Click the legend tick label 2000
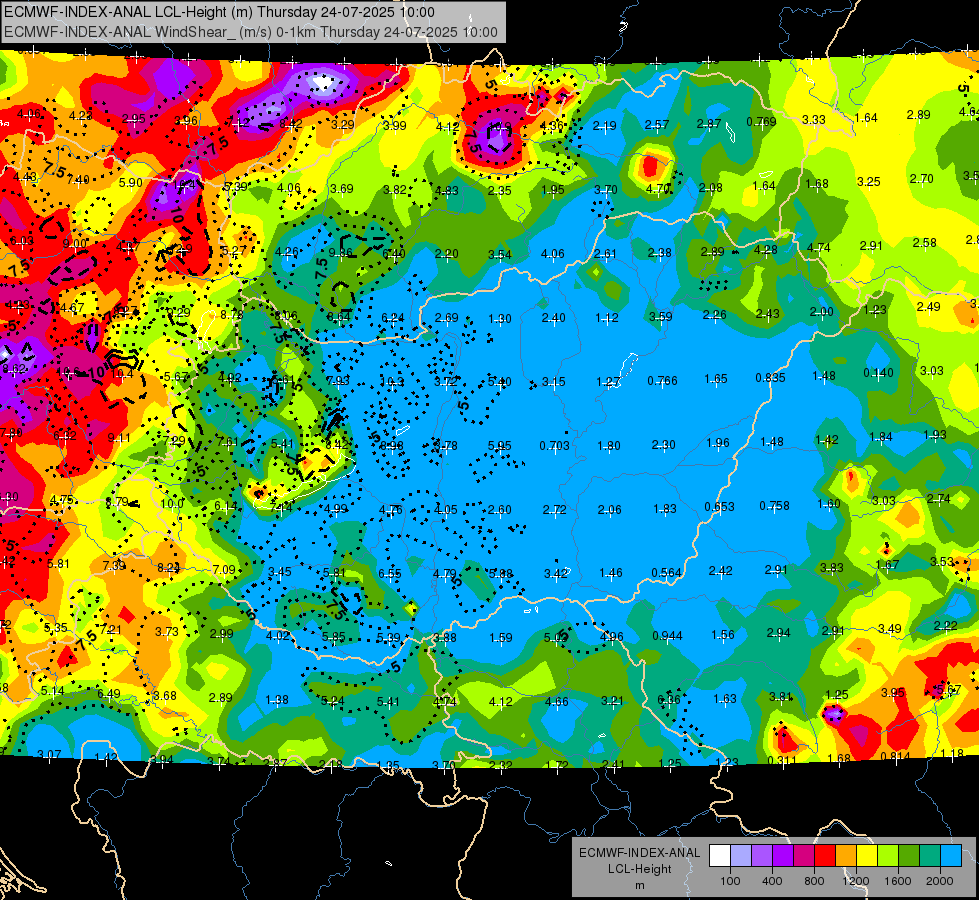Screen dimensions: 979x900 click(x=940, y=881)
